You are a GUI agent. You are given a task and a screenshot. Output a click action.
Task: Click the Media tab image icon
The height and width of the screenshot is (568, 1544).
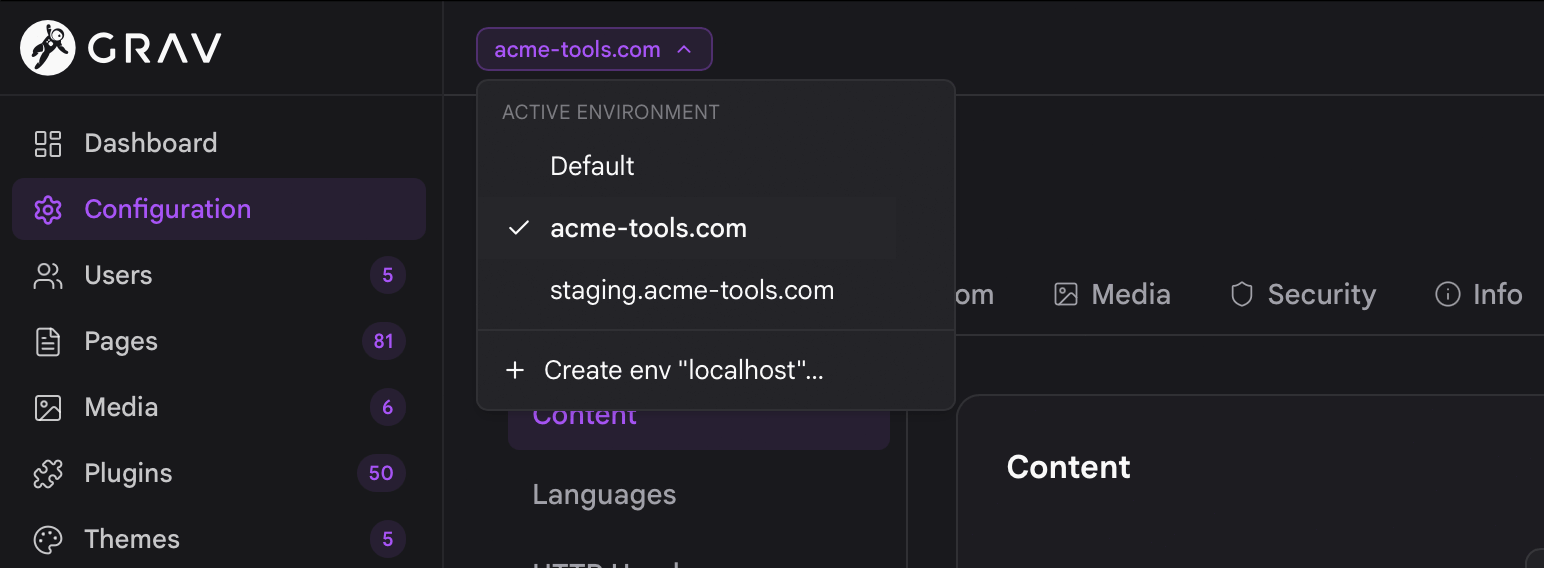(1066, 294)
